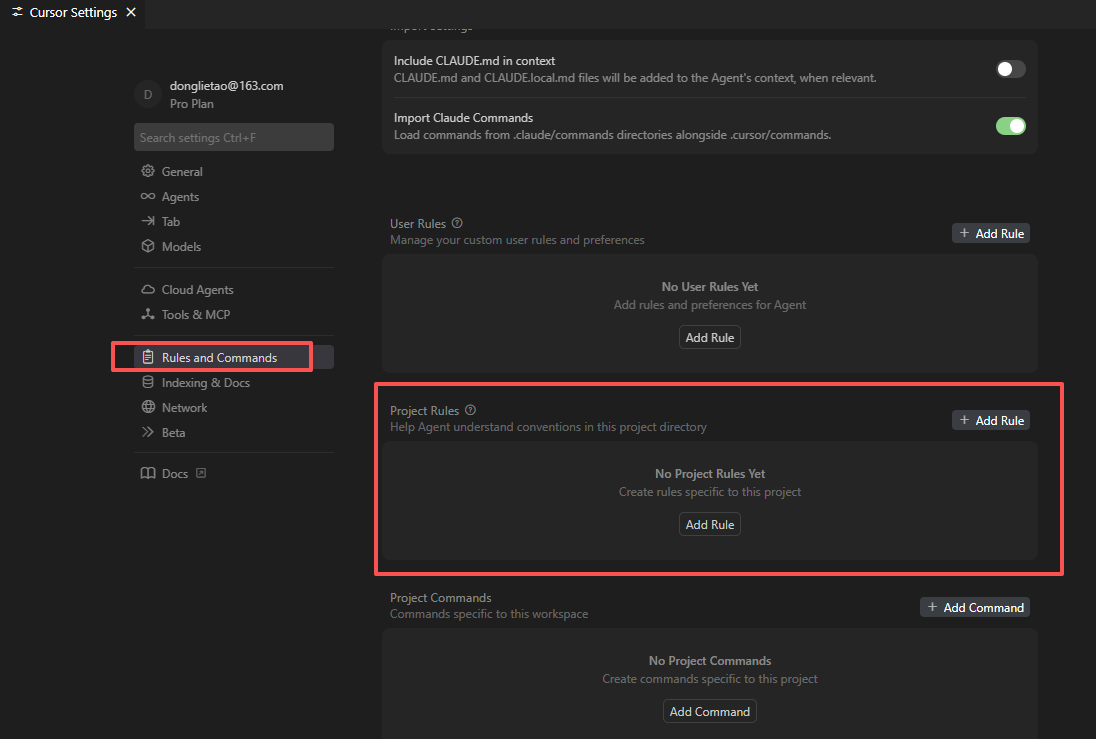Click the Network globe icon
The image size is (1096, 739).
(x=148, y=408)
